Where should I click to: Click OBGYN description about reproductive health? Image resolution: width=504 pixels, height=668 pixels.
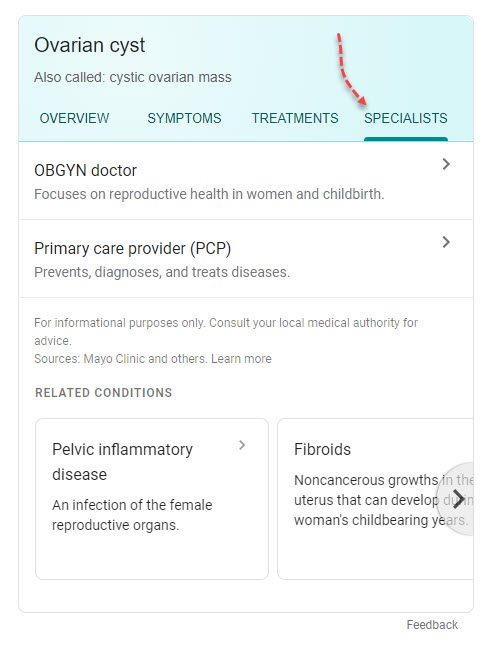209,194
